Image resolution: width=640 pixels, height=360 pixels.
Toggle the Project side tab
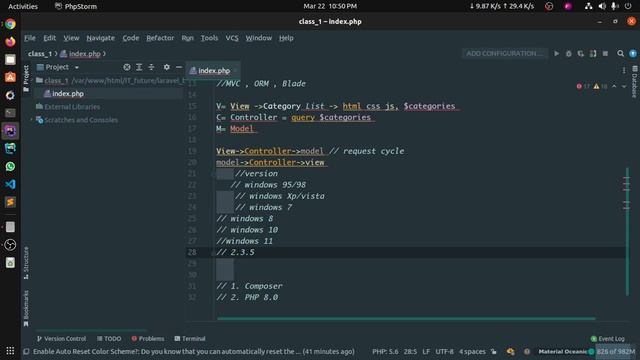click(x=26, y=78)
